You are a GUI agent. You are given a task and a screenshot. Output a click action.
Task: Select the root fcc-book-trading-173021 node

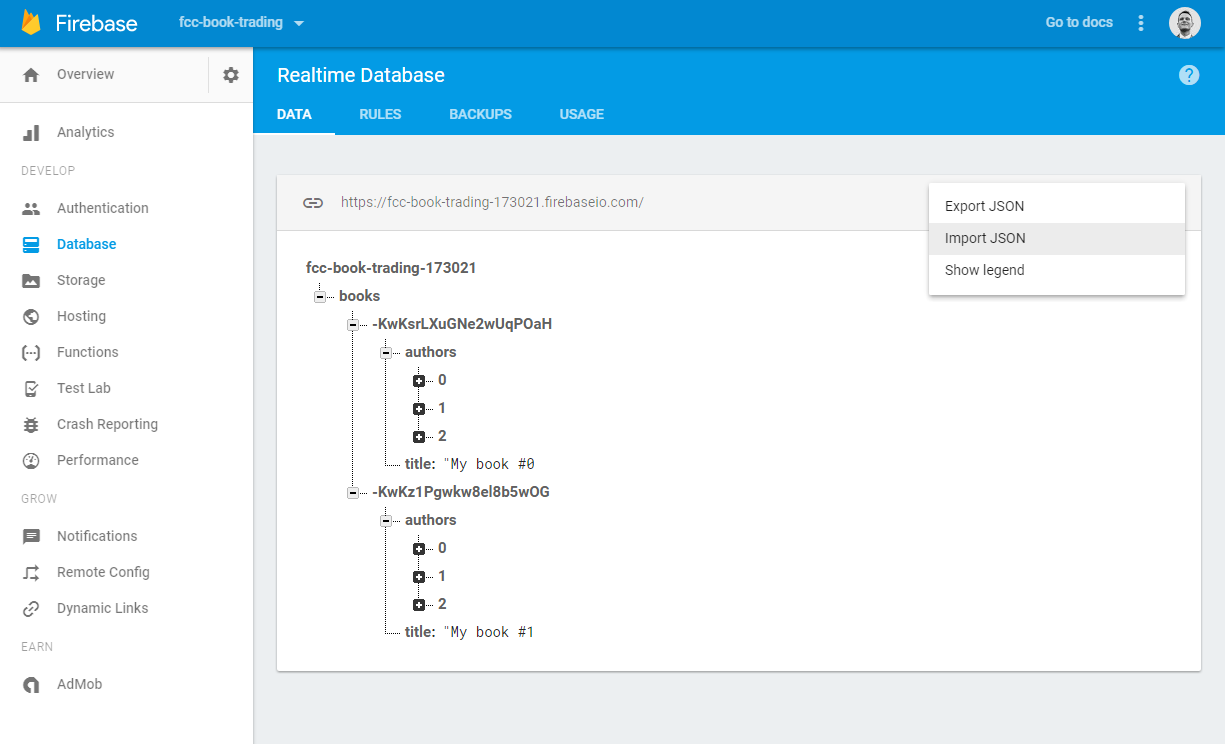pyautogui.click(x=391, y=268)
